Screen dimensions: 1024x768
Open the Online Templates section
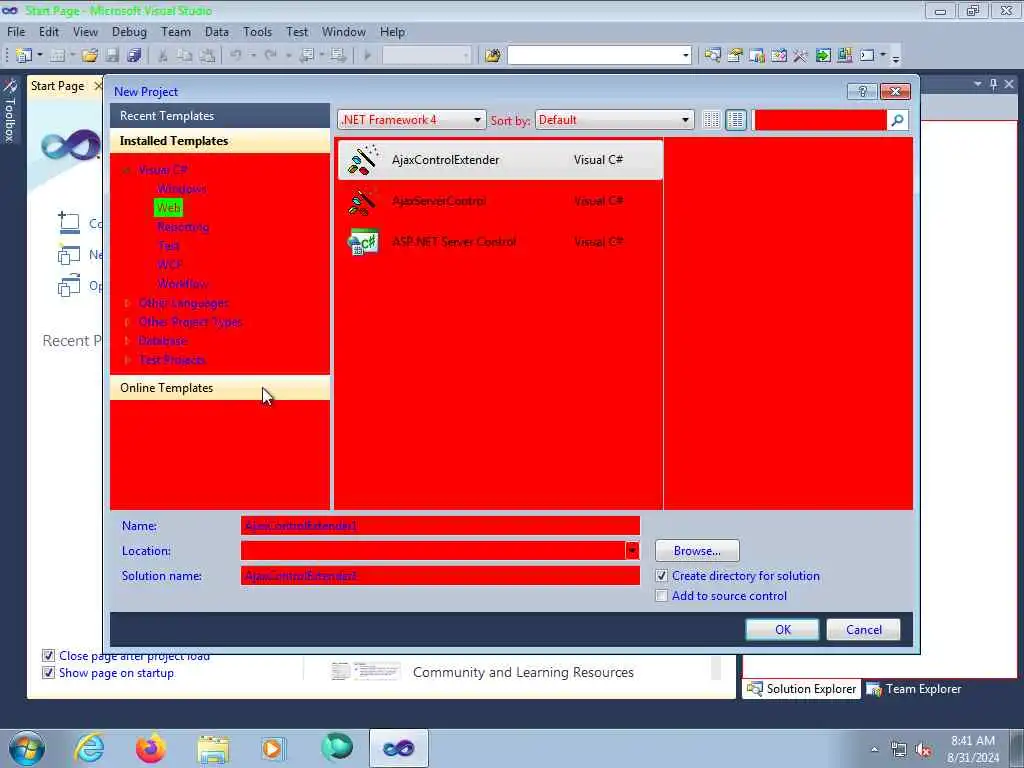pyautogui.click(x=220, y=388)
